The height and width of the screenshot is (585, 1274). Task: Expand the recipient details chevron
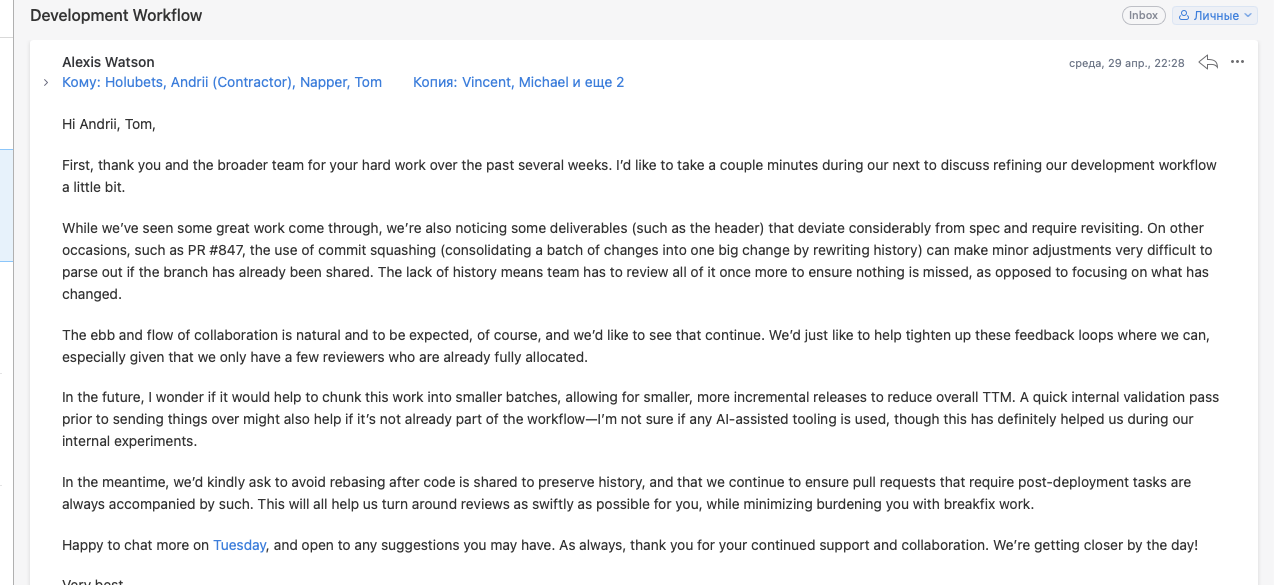click(x=46, y=83)
